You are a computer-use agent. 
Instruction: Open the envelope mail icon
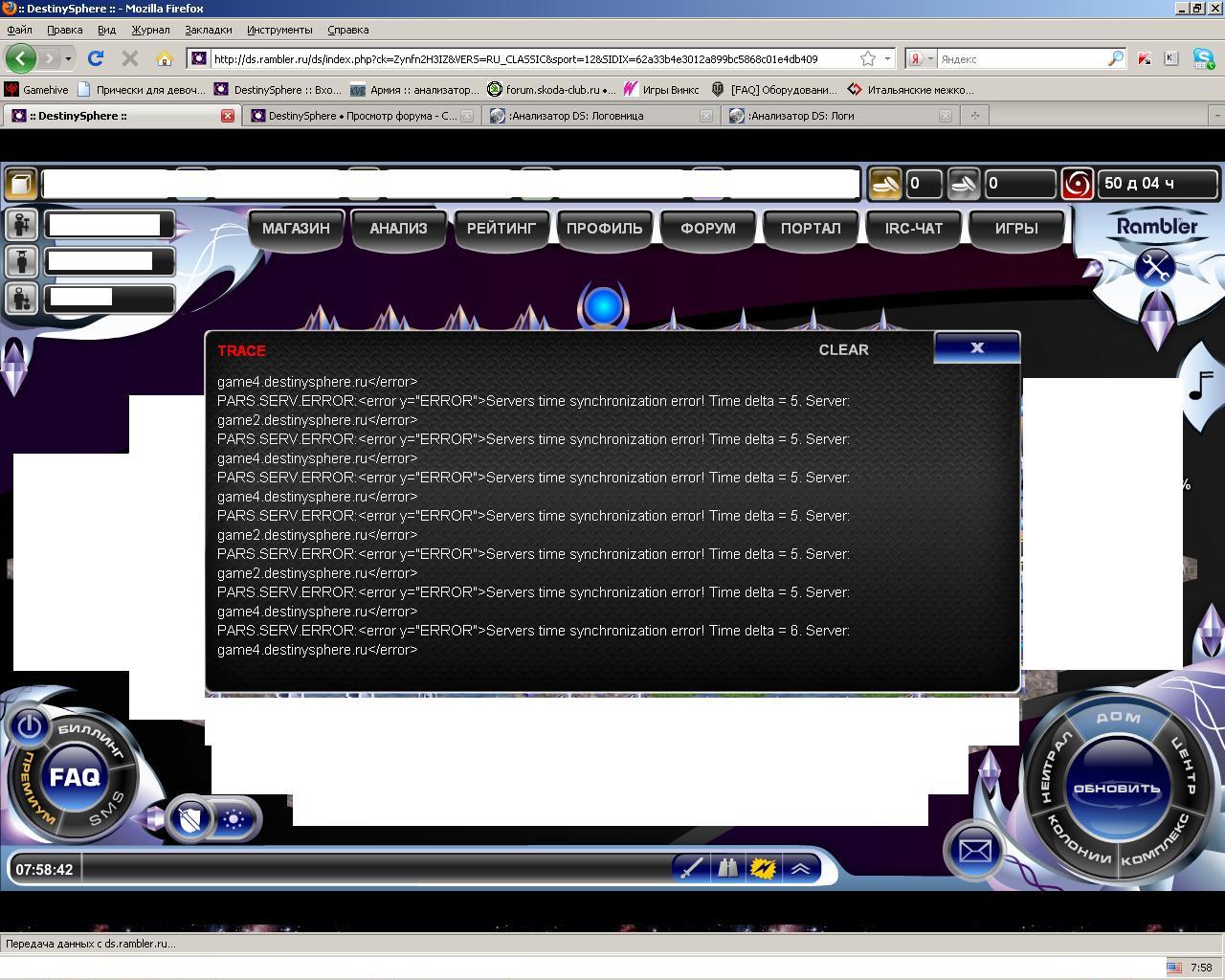(974, 850)
